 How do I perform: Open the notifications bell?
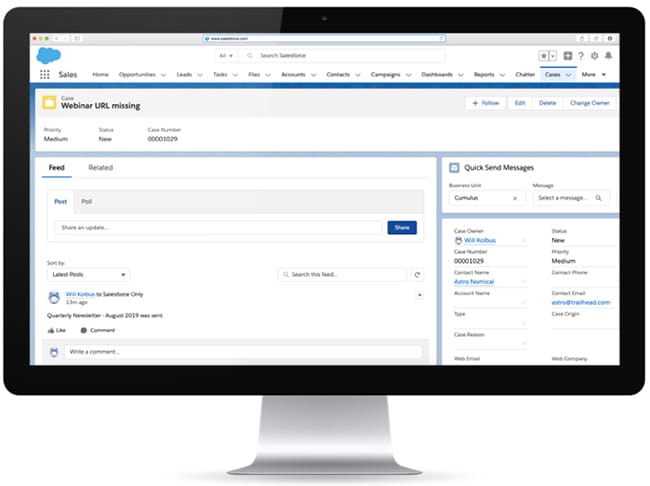[x=609, y=57]
